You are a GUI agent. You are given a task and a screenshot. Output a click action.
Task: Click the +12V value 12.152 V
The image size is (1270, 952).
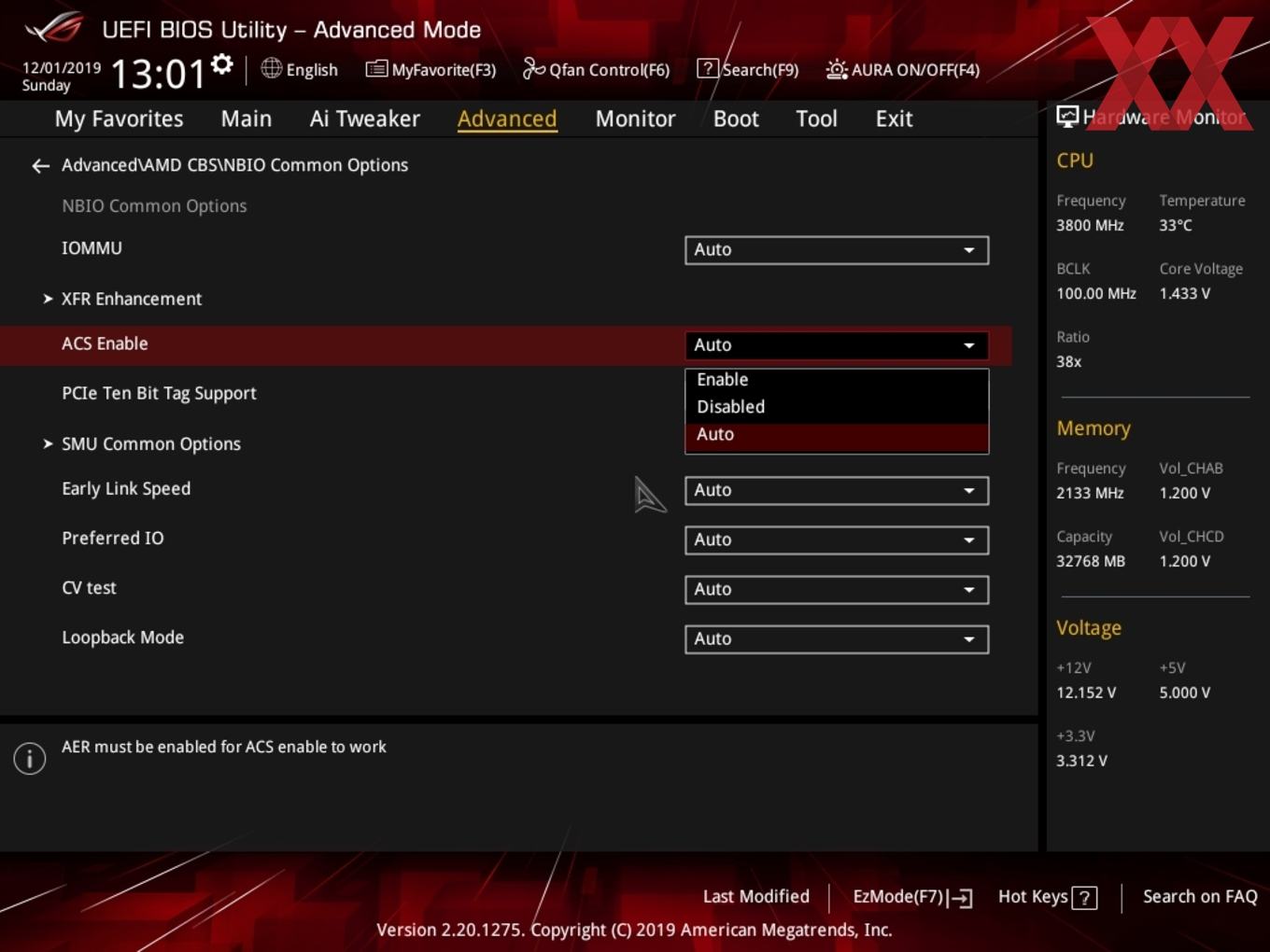tap(1086, 693)
